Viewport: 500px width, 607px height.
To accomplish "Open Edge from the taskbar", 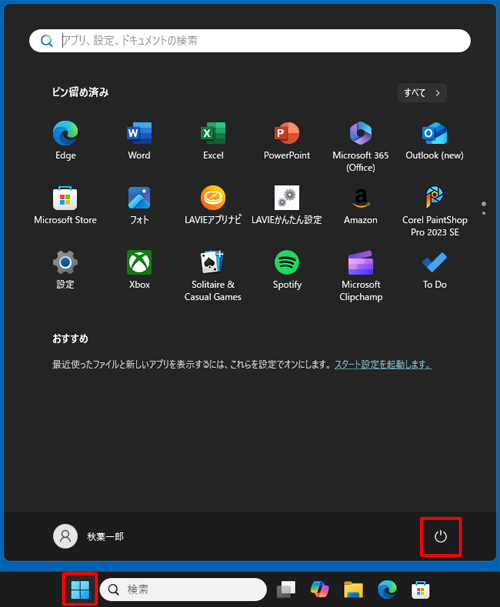I will (387, 590).
